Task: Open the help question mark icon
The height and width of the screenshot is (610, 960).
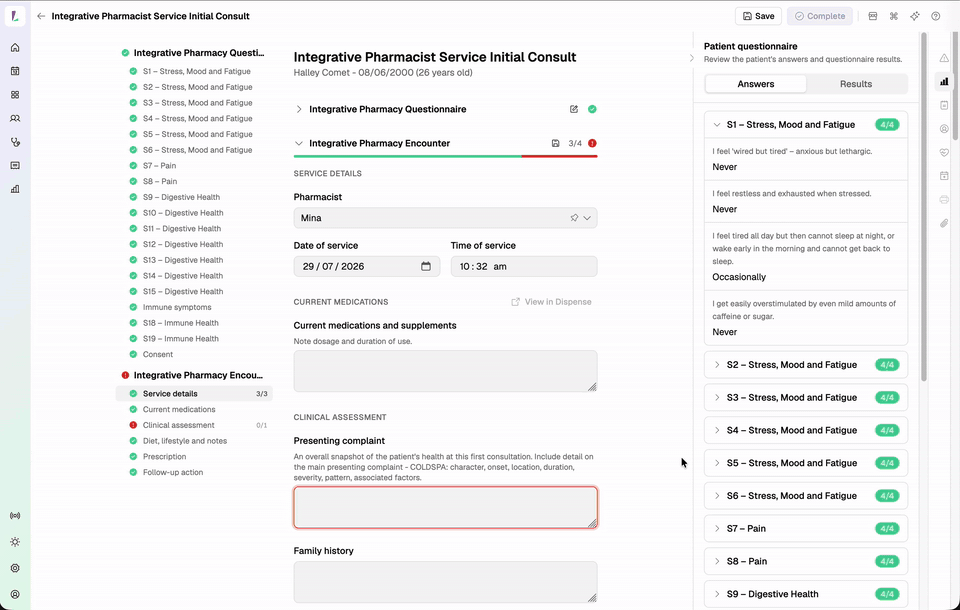Action: click(x=936, y=16)
